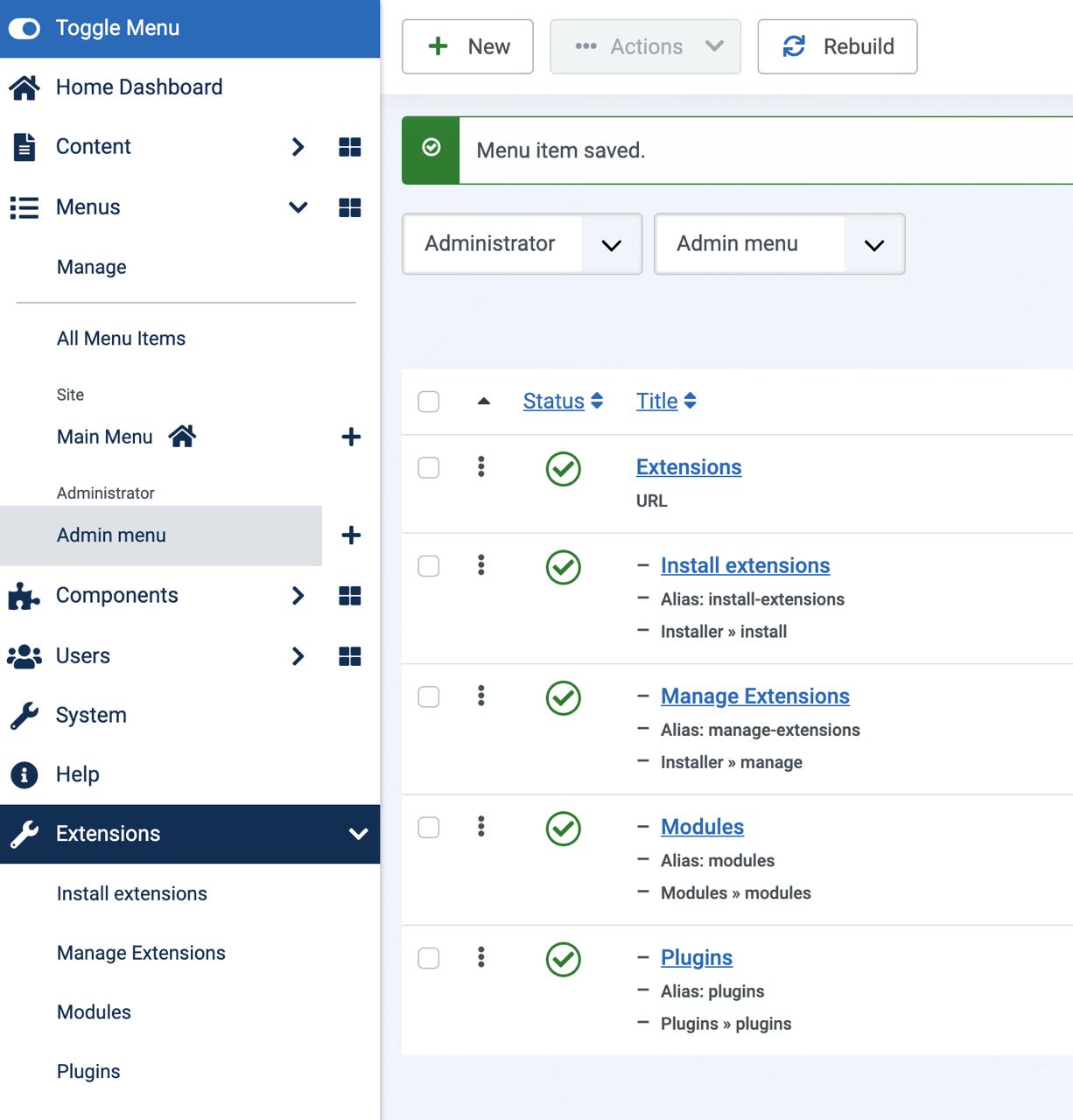Sort by the Status column header link

[554, 401]
